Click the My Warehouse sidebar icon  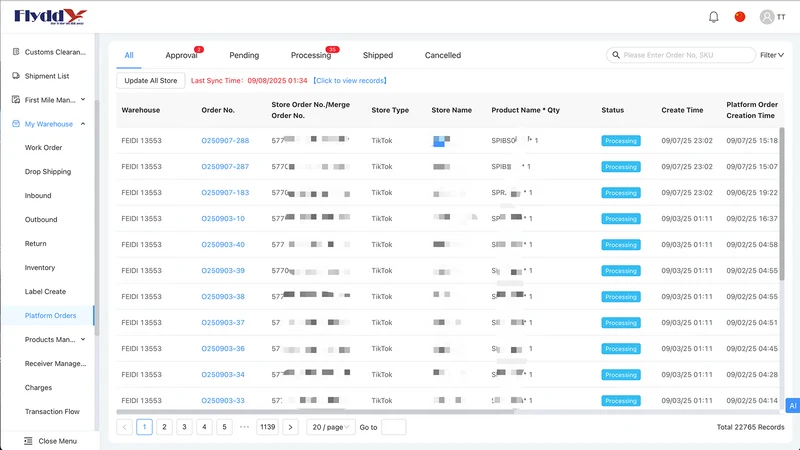point(16,123)
